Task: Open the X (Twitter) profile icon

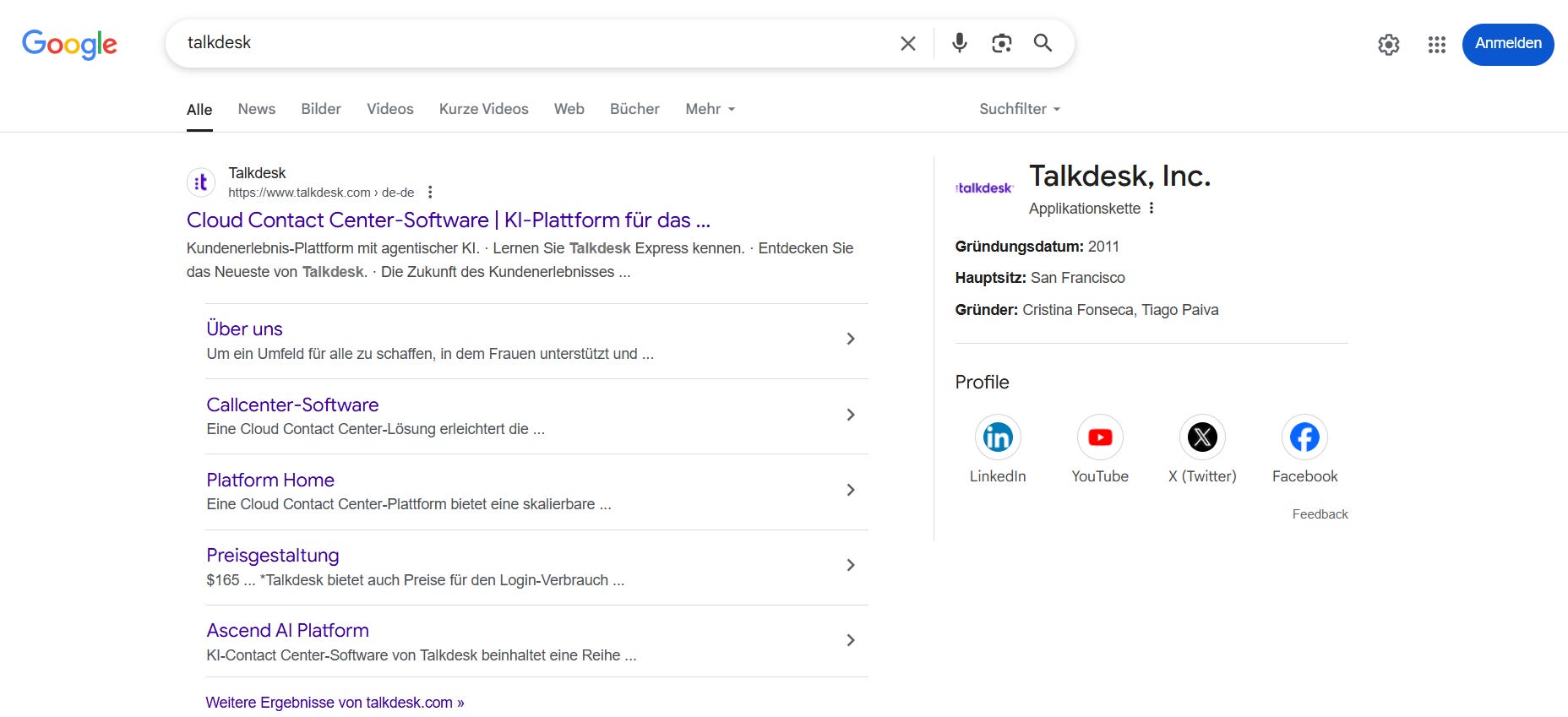Action: click(1202, 437)
